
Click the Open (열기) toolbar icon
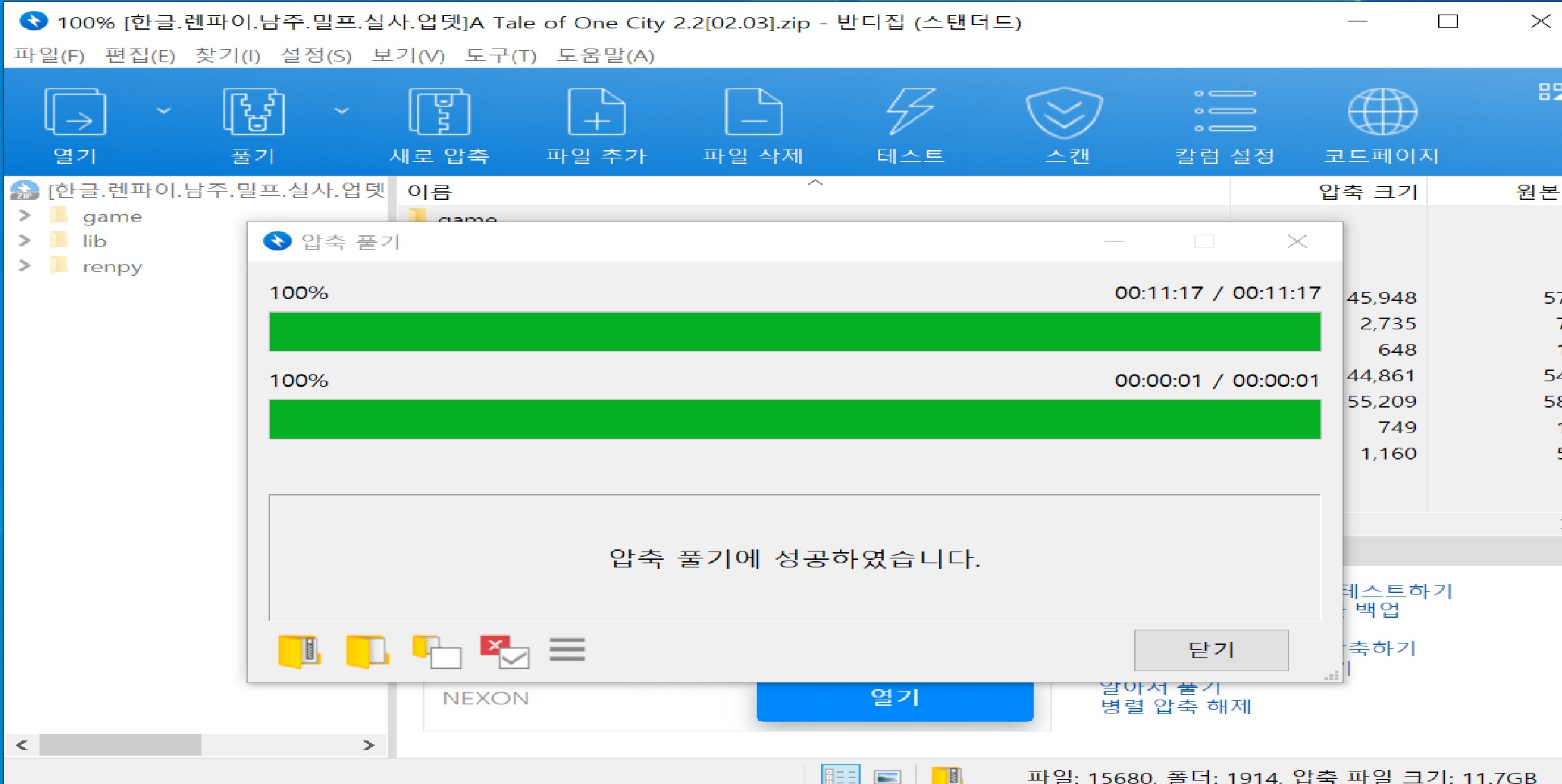pyautogui.click(x=75, y=112)
